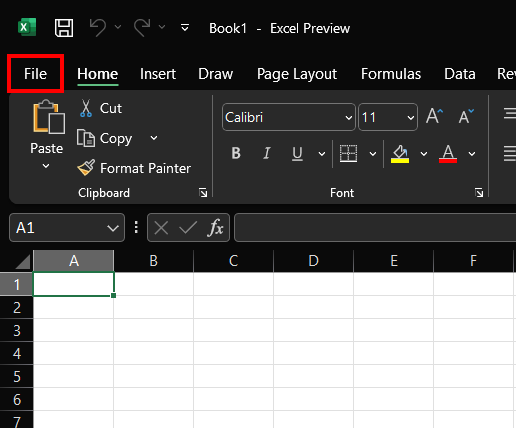Click inside the formula bar
516x428 pixels.
375,228
